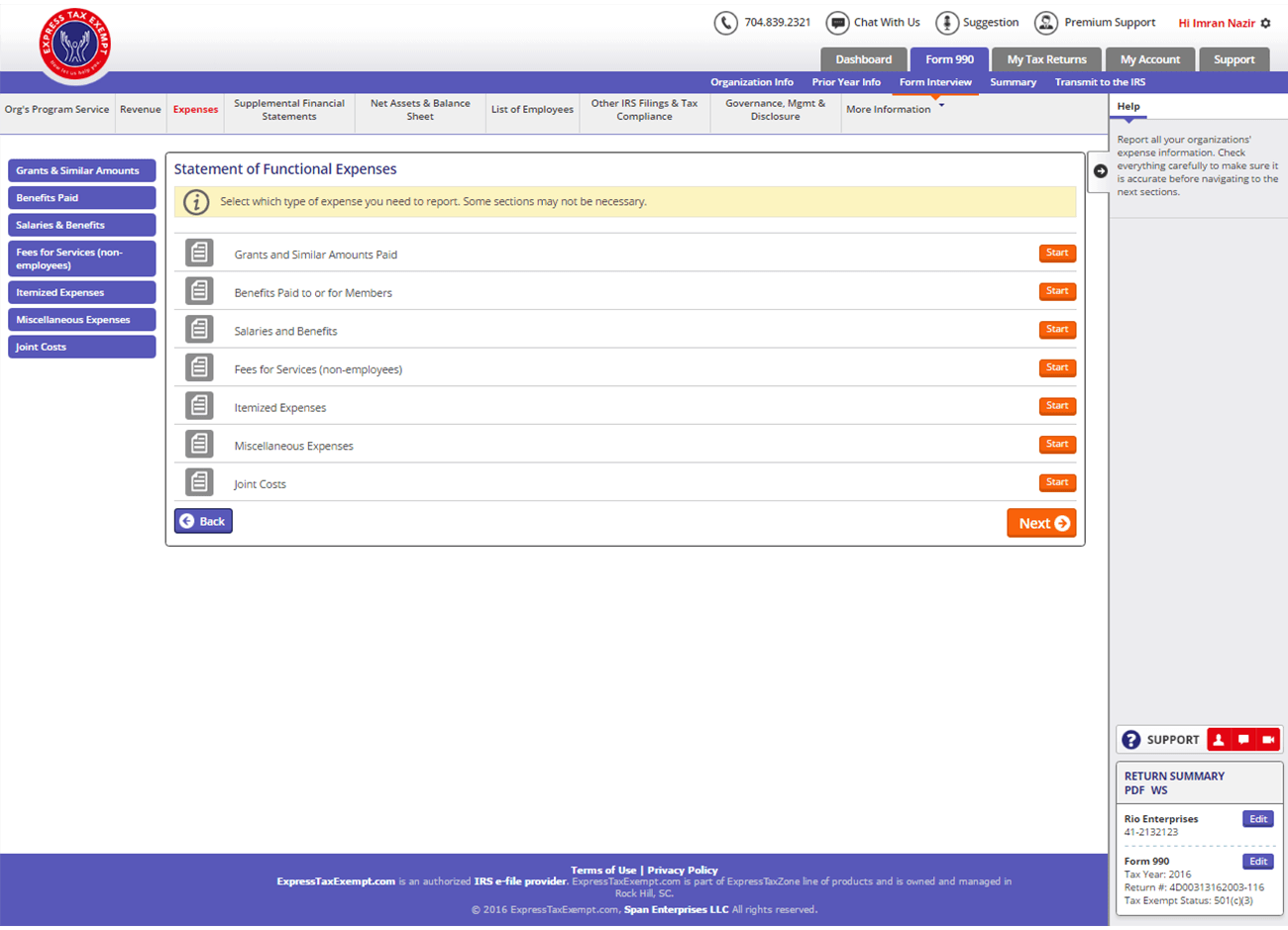This screenshot has width=1288, height=930.
Task: Click the Back button
Action: click(203, 521)
